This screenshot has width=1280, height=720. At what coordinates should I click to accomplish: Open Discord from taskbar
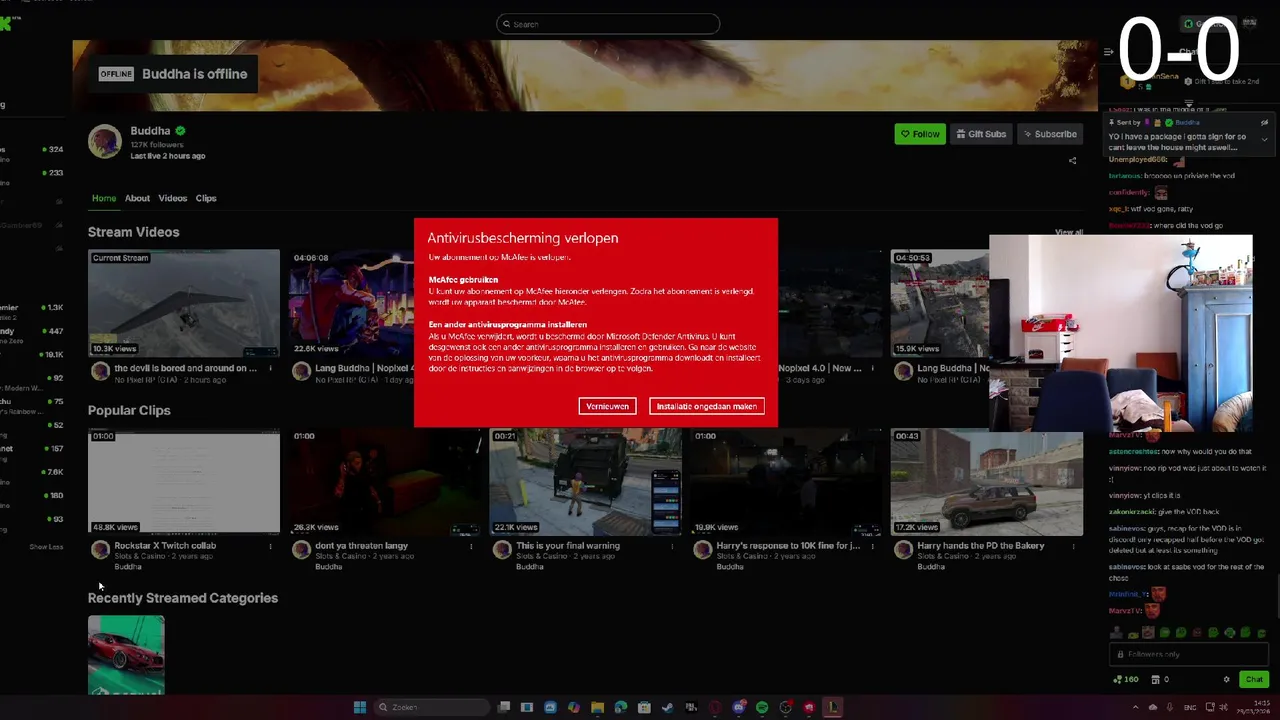coord(739,707)
